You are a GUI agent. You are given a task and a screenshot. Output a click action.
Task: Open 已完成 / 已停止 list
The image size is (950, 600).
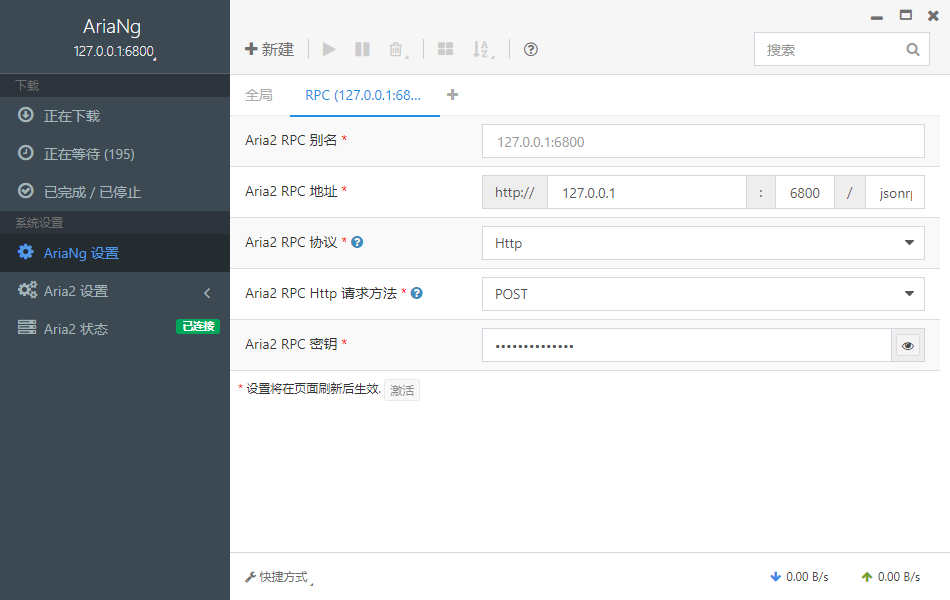pos(115,192)
